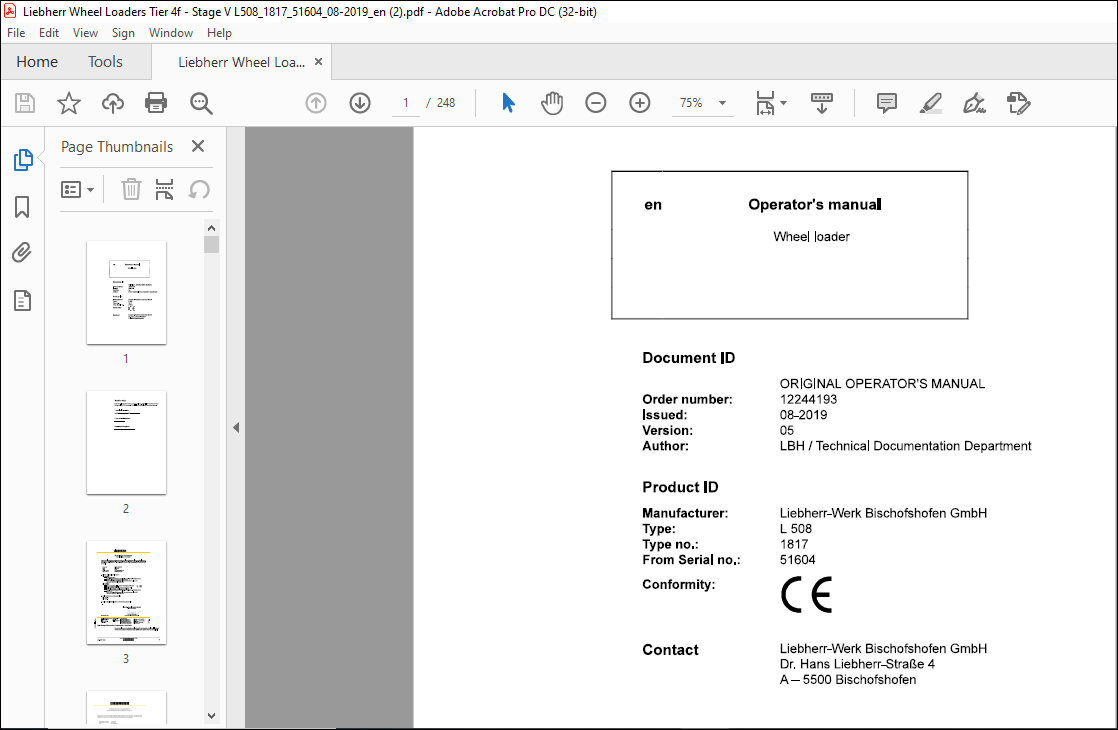Click the page number input field
Viewport: 1118px width, 730px height.
pyautogui.click(x=406, y=103)
